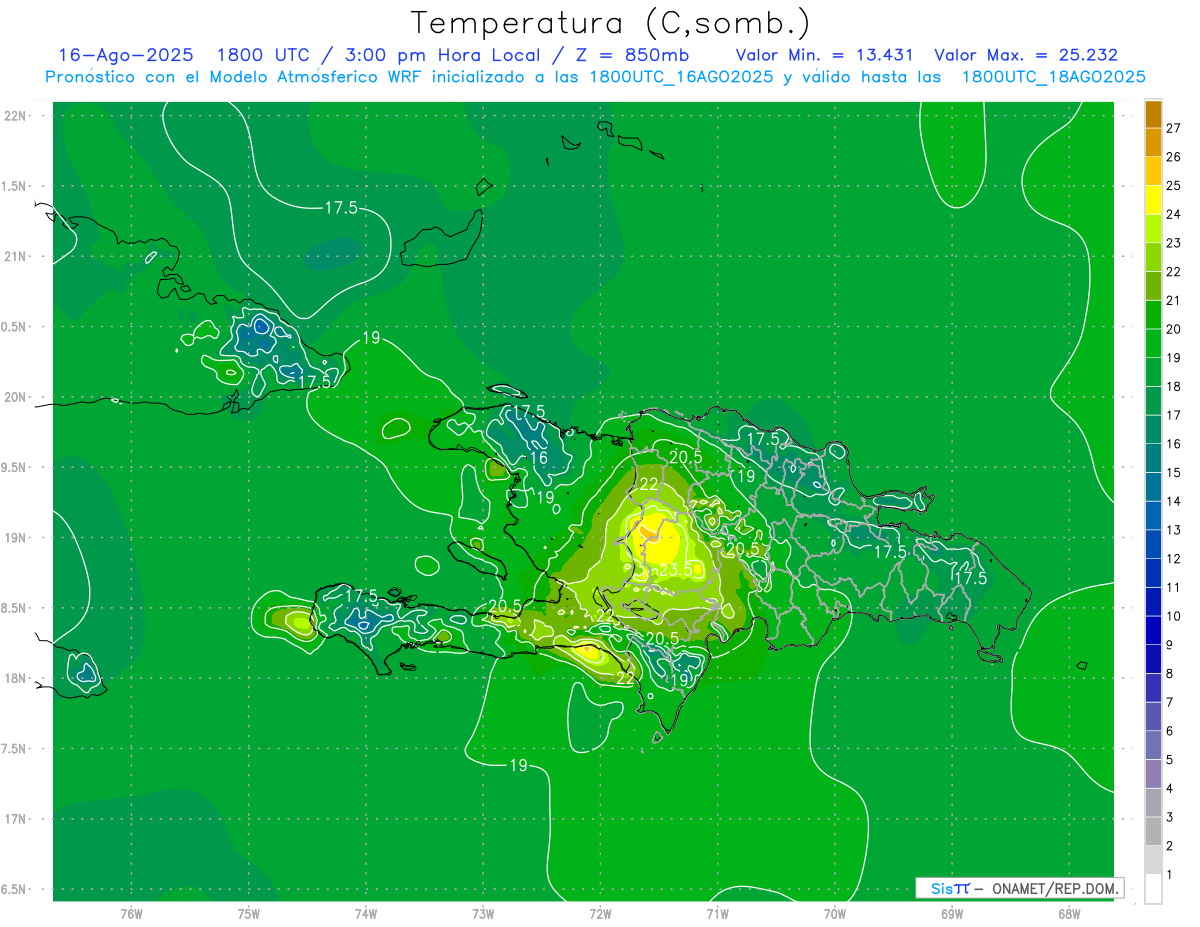
Task: Click the teal colorbar segment between 15 and 16
Action: [x=1153, y=458]
